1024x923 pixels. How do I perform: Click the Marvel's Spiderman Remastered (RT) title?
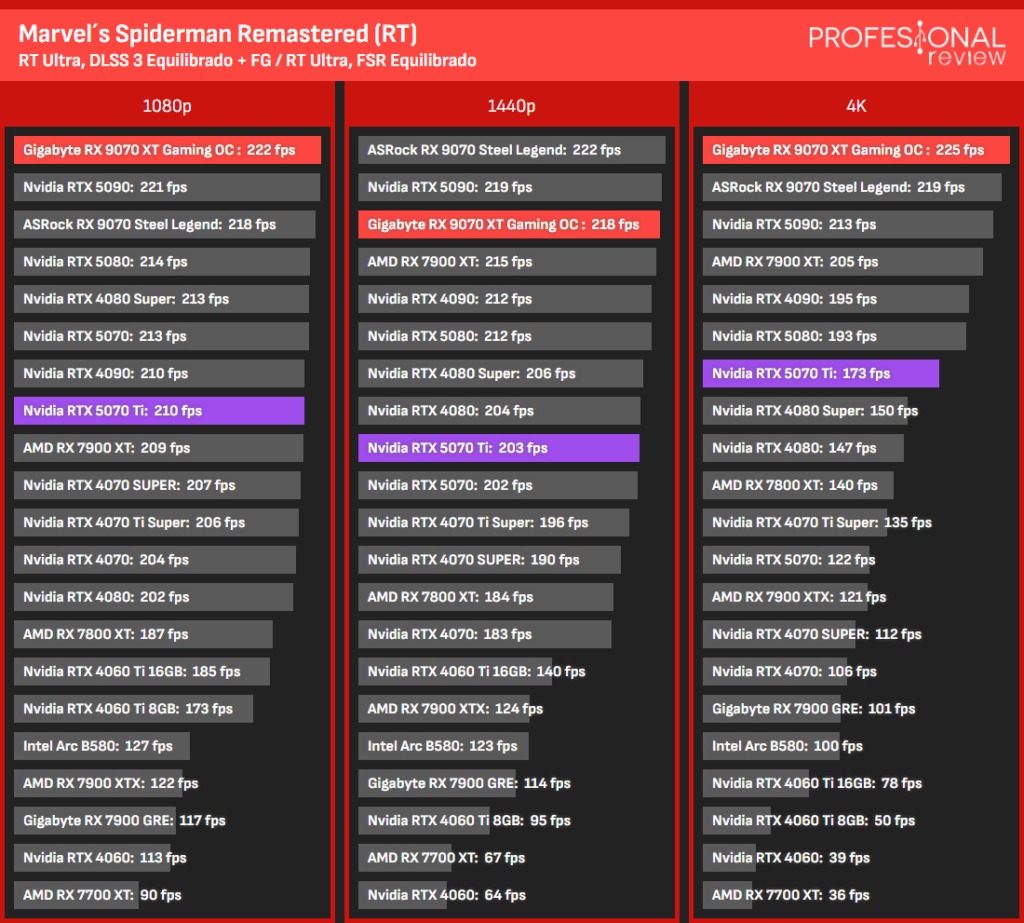click(217, 33)
